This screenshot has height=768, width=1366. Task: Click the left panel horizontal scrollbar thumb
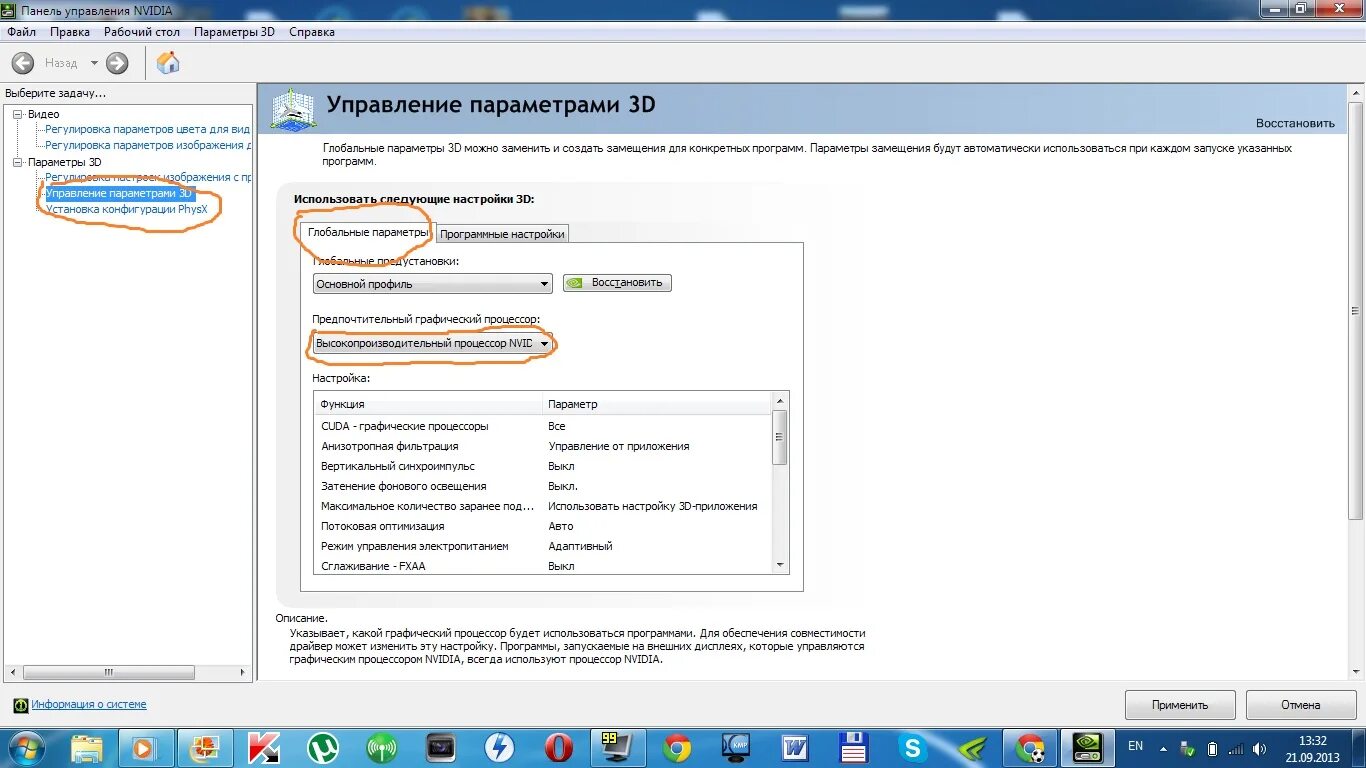pos(109,673)
